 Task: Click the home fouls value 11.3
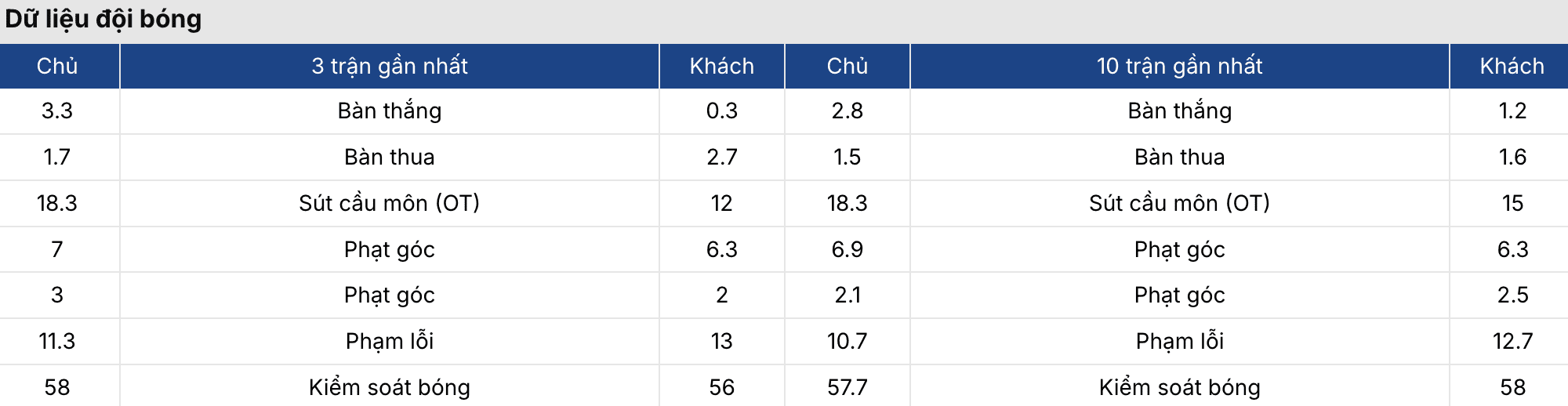[57, 341]
